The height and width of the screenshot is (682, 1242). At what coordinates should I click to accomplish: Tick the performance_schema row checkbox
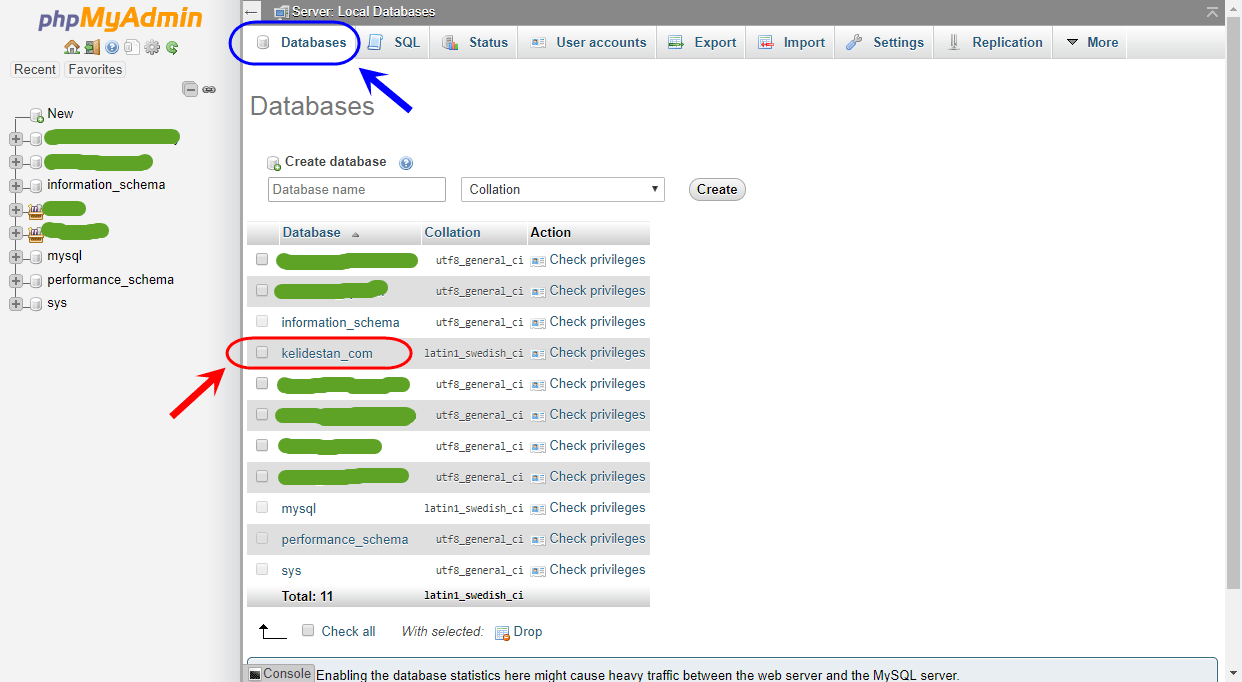(262, 538)
